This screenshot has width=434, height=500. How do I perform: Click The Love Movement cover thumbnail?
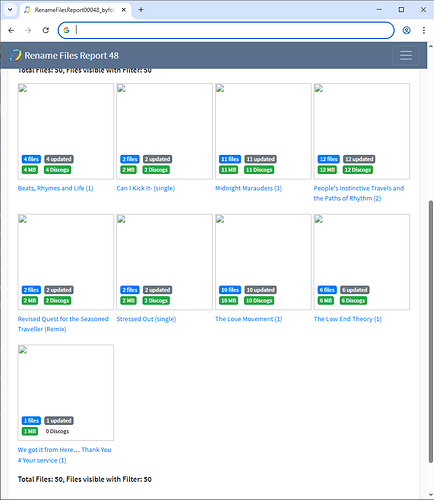(x=263, y=262)
